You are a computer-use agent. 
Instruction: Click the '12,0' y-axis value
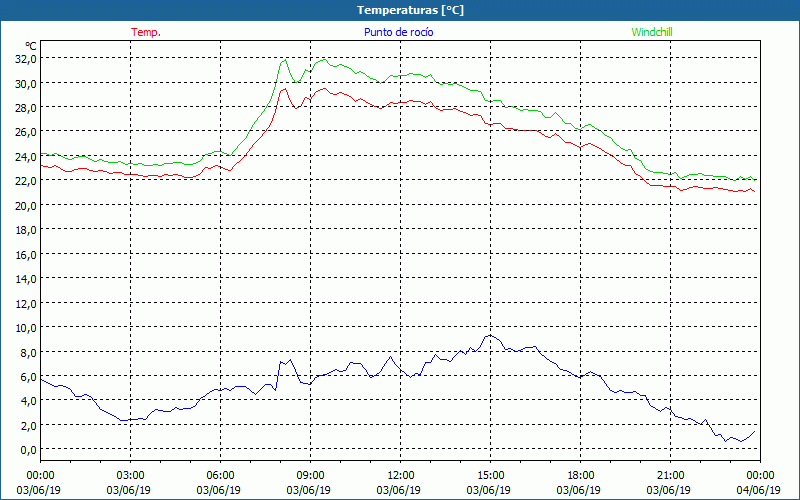tap(26, 303)
